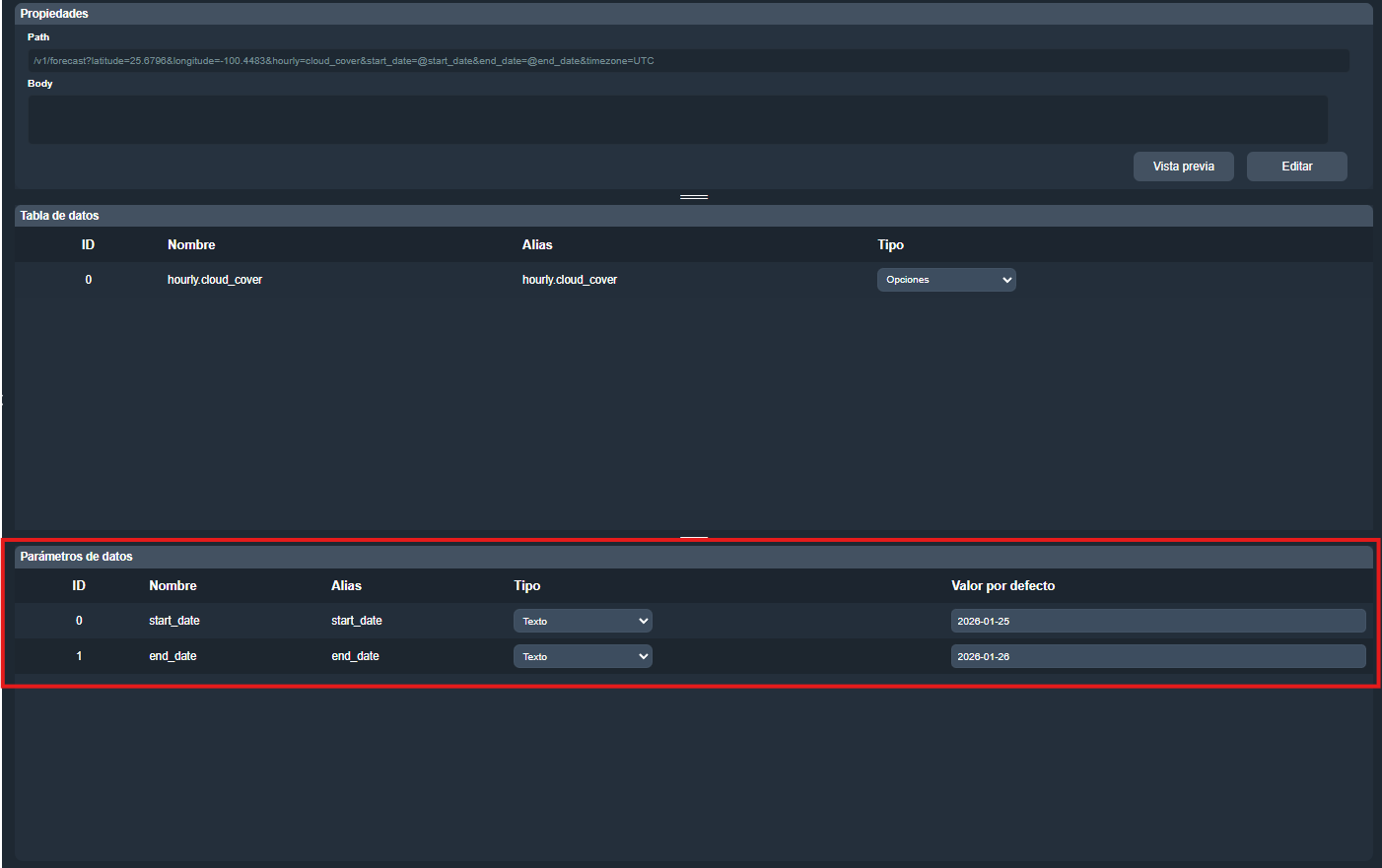Click the default value field showing 2026-01-26
The width and height of the screenshot is (1382, 868).
click(x=1157, y=656)
